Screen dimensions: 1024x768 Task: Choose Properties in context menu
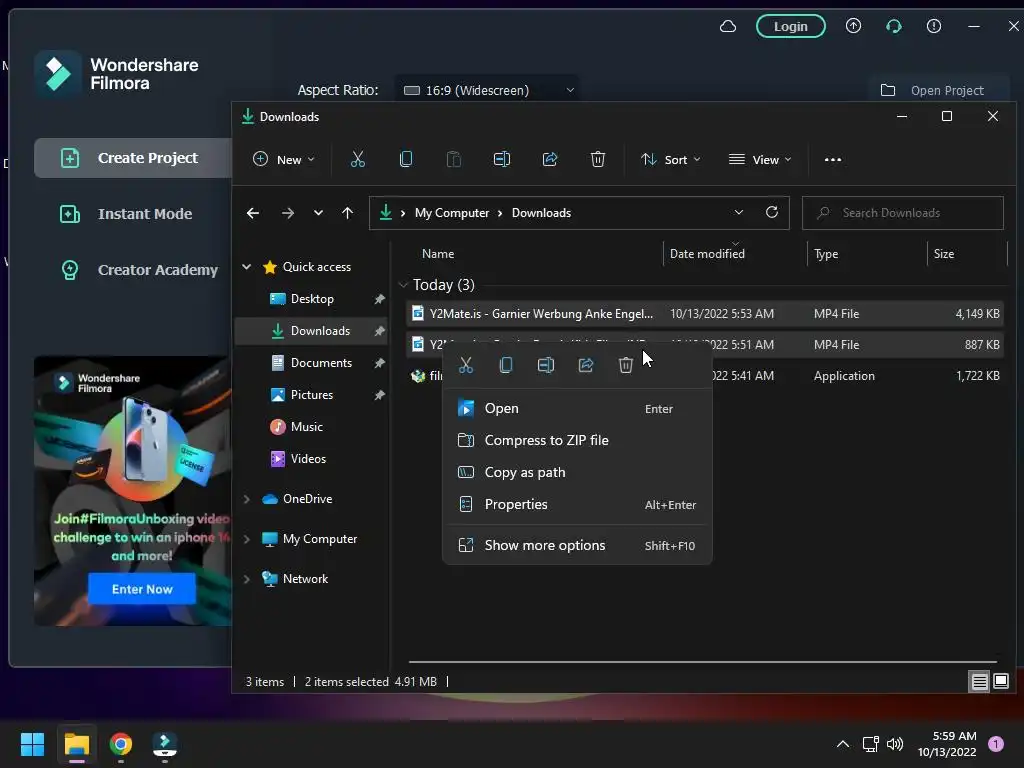(x=577, y=504)
